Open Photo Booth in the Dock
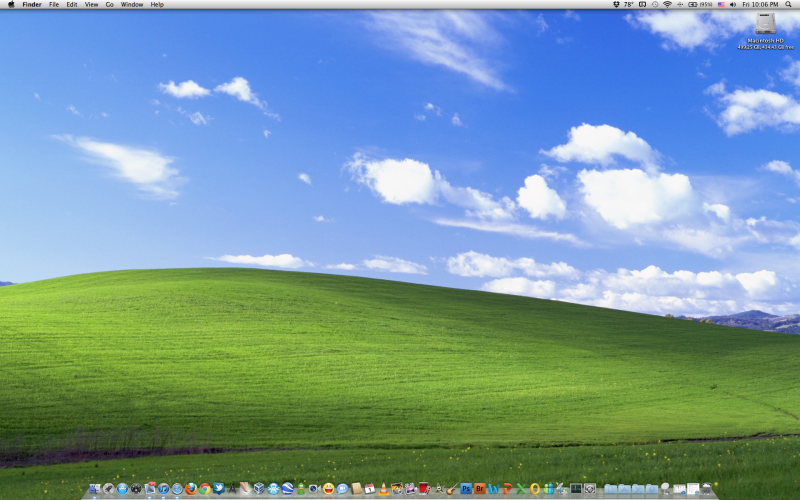 [x=423, y=488]
